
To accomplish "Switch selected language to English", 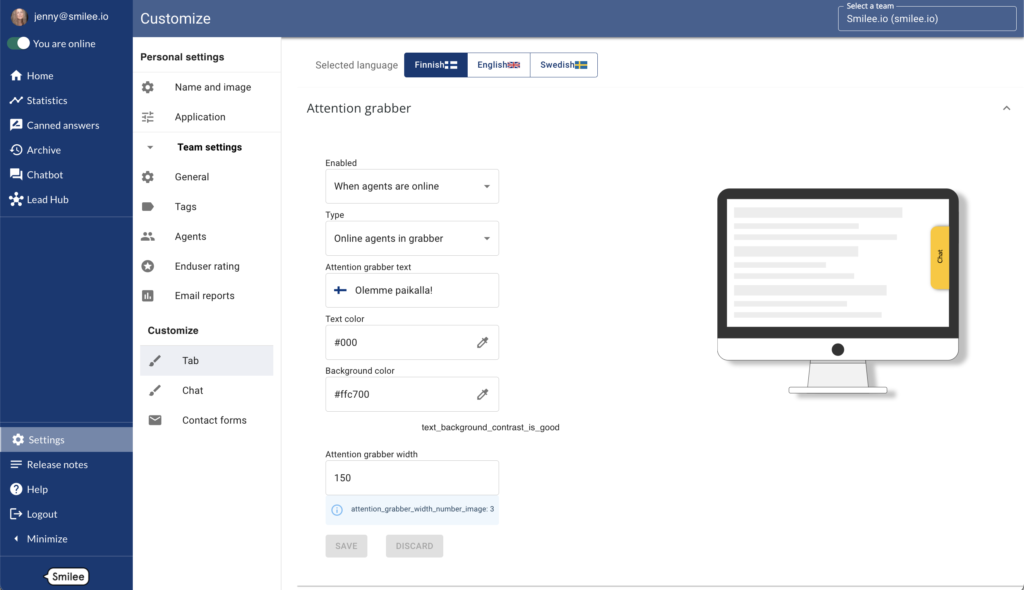I will click(498, 65).
